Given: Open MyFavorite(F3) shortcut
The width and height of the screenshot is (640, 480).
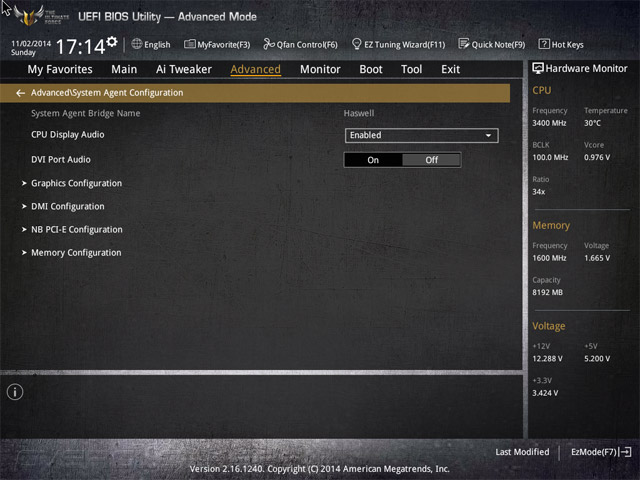Looking at the screenshot, I should pyautogui.click(x=217, y=44).
